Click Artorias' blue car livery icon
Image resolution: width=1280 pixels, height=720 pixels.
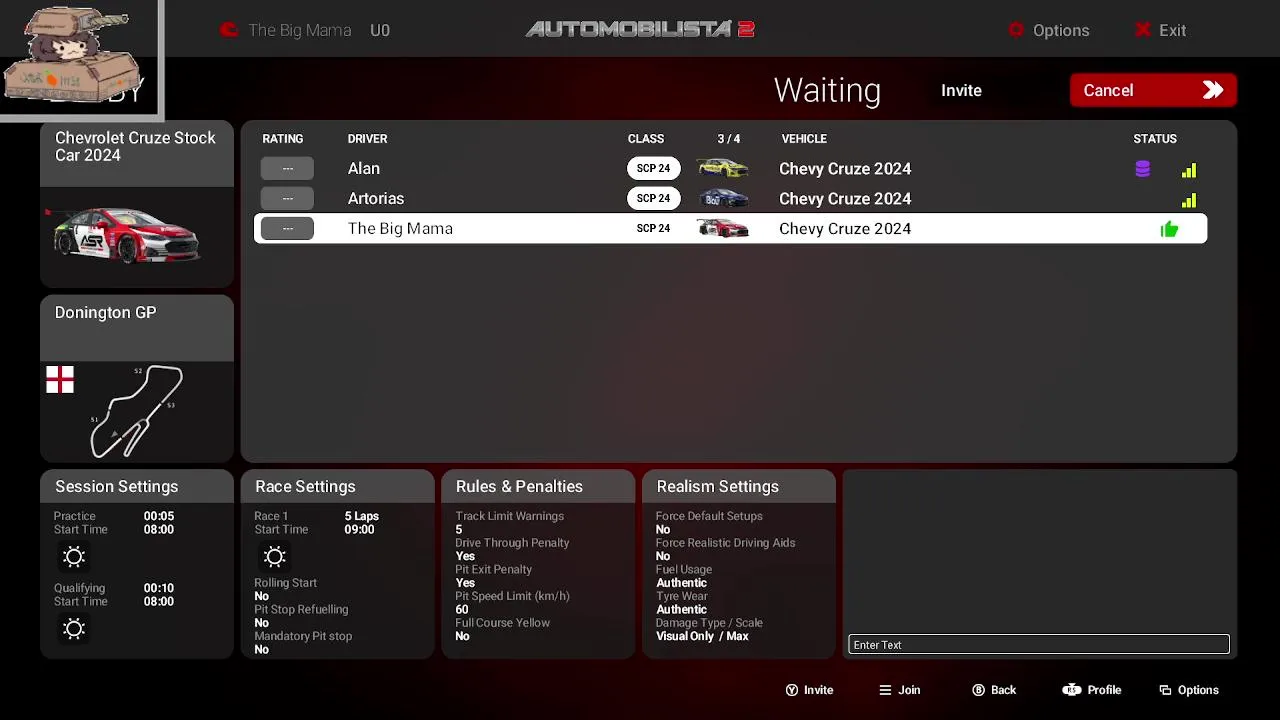click(x=722, y=198)
